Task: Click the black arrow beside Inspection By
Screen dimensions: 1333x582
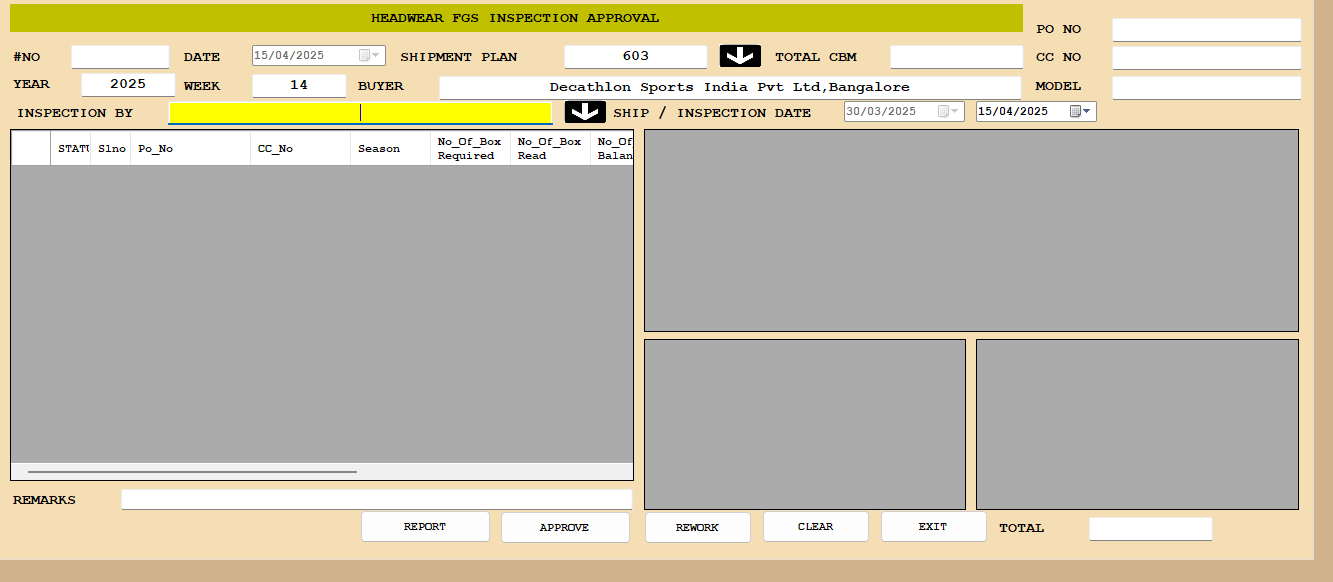Action: 585,112
